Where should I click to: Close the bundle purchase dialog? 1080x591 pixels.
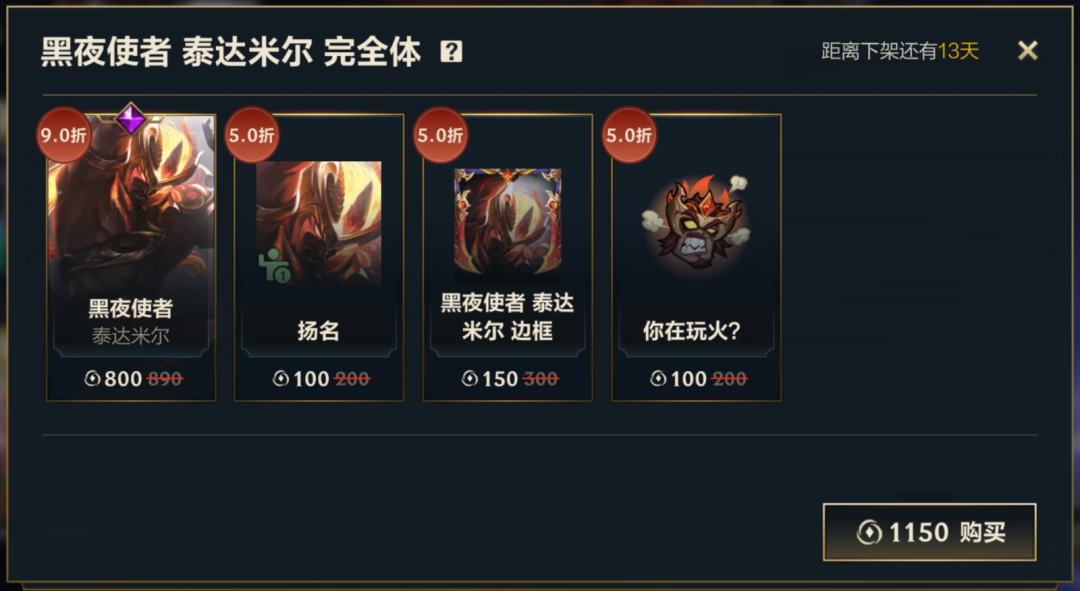click(1028, 50)
